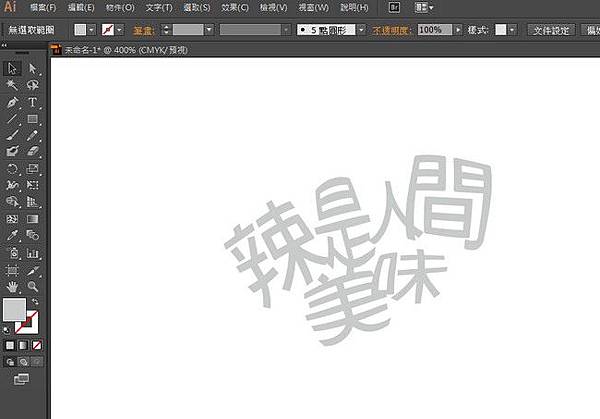Select the Width tool

pyautogui.click(x=12, y=185)
